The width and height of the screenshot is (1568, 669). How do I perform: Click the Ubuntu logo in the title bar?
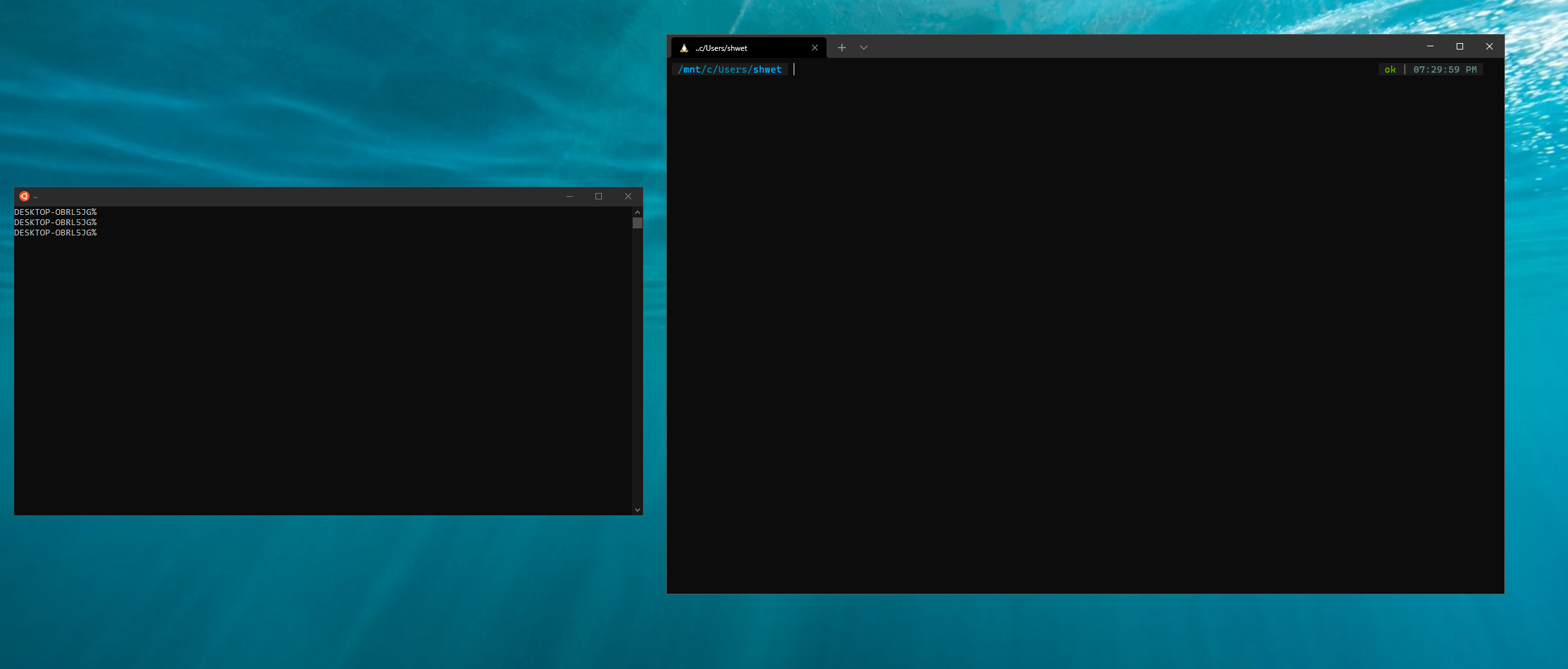[24, 196]
